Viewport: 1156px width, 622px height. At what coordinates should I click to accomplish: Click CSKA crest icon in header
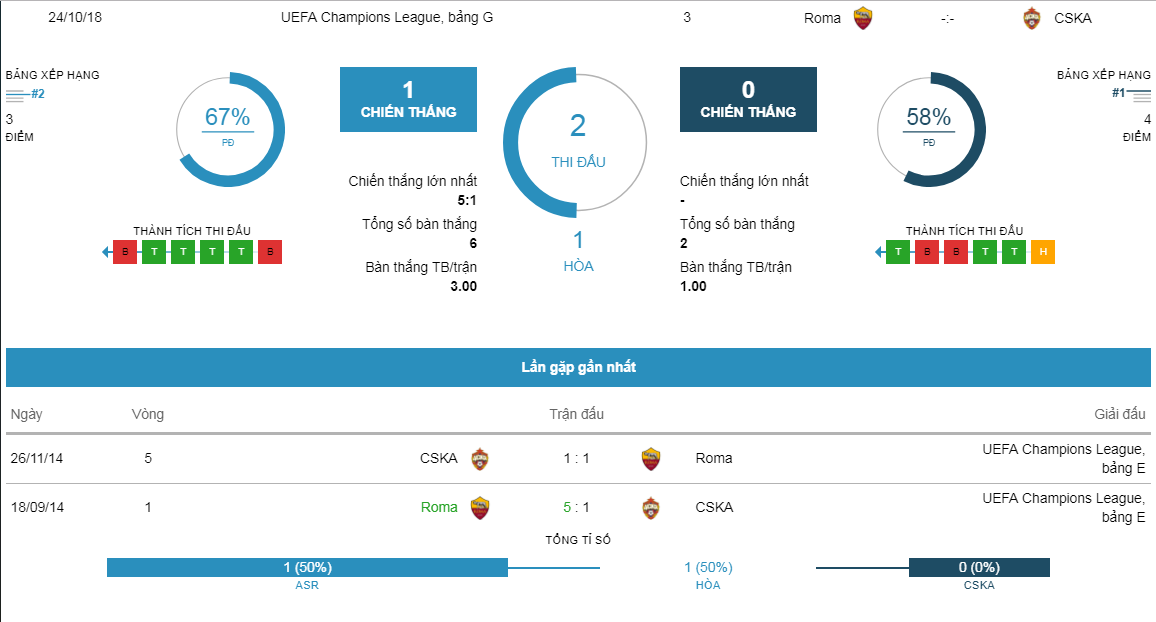[1031, 18]
